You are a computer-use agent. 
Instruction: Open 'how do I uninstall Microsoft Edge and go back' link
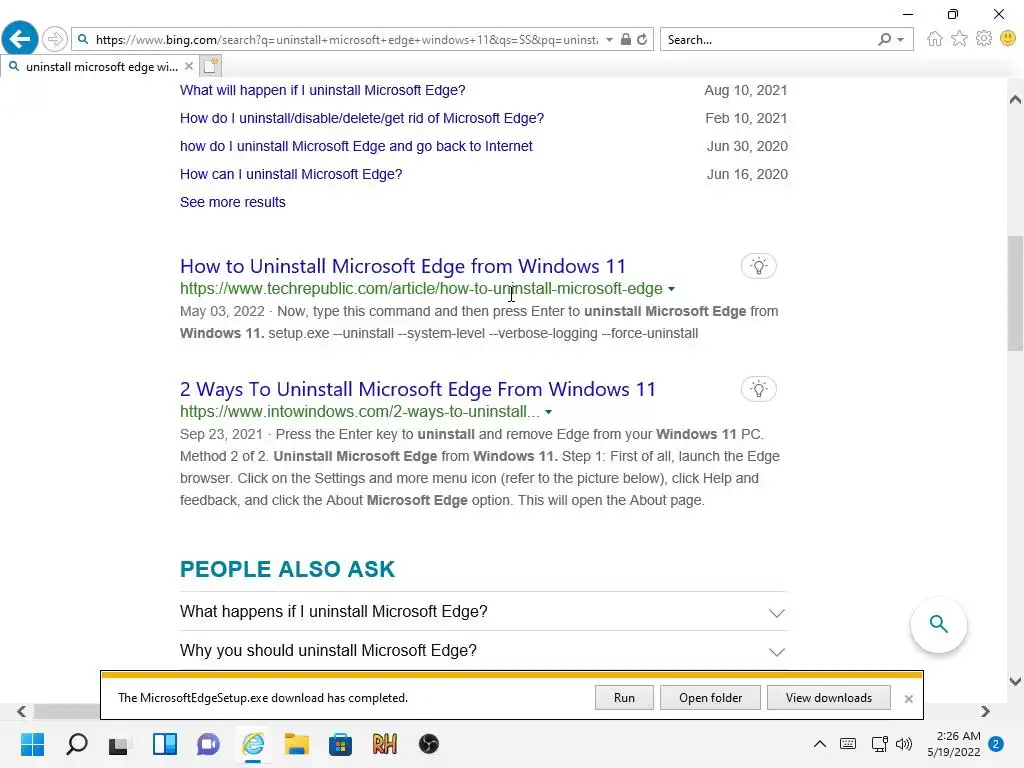pyautogui.click(x=356, y=146)
